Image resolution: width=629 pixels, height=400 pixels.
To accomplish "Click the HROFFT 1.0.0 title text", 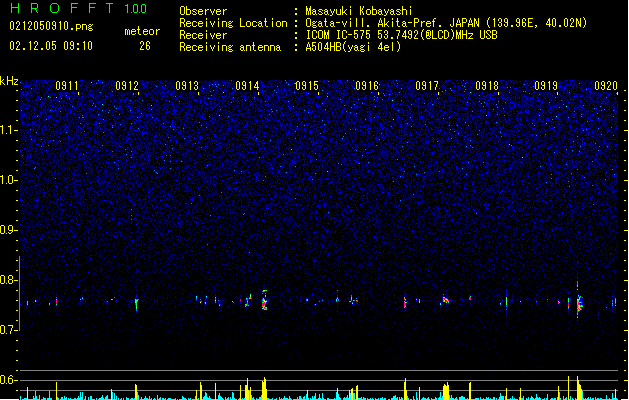I will 79,8.
